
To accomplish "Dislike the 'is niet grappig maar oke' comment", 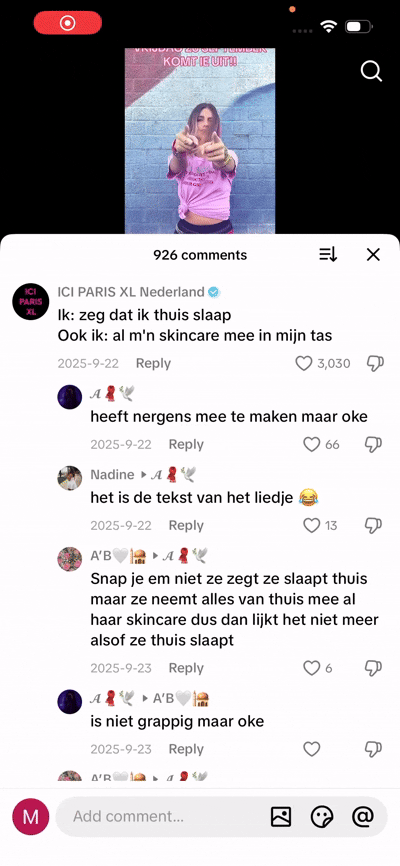I will 373,749.
